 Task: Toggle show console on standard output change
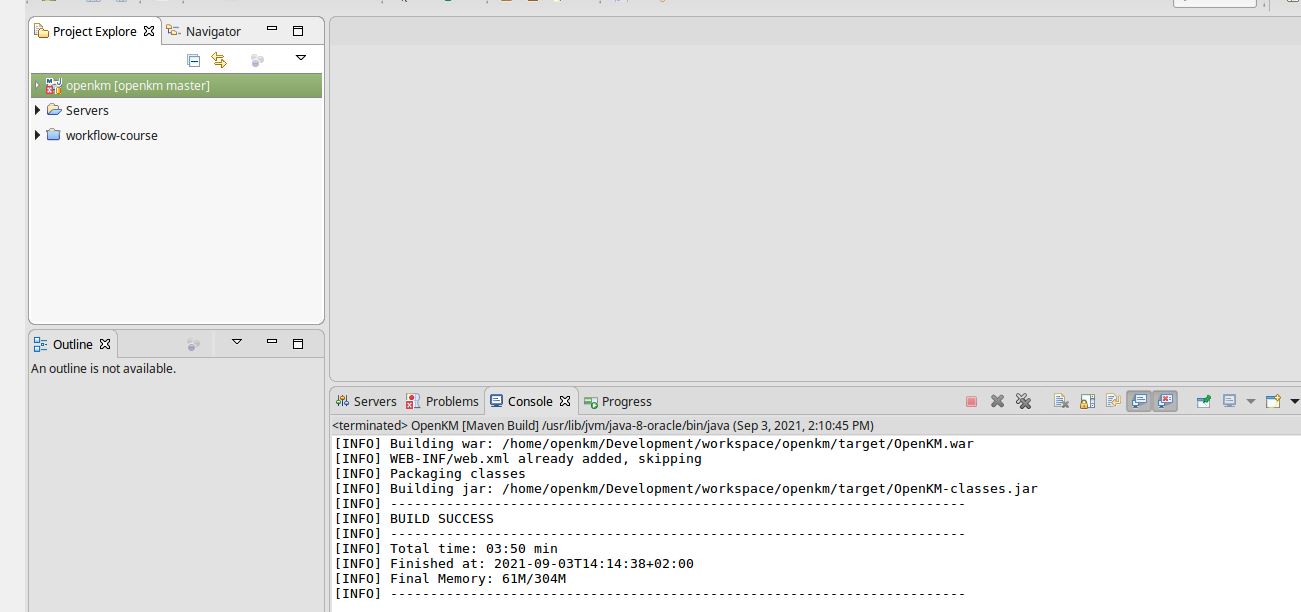[x=1139, y=401]
